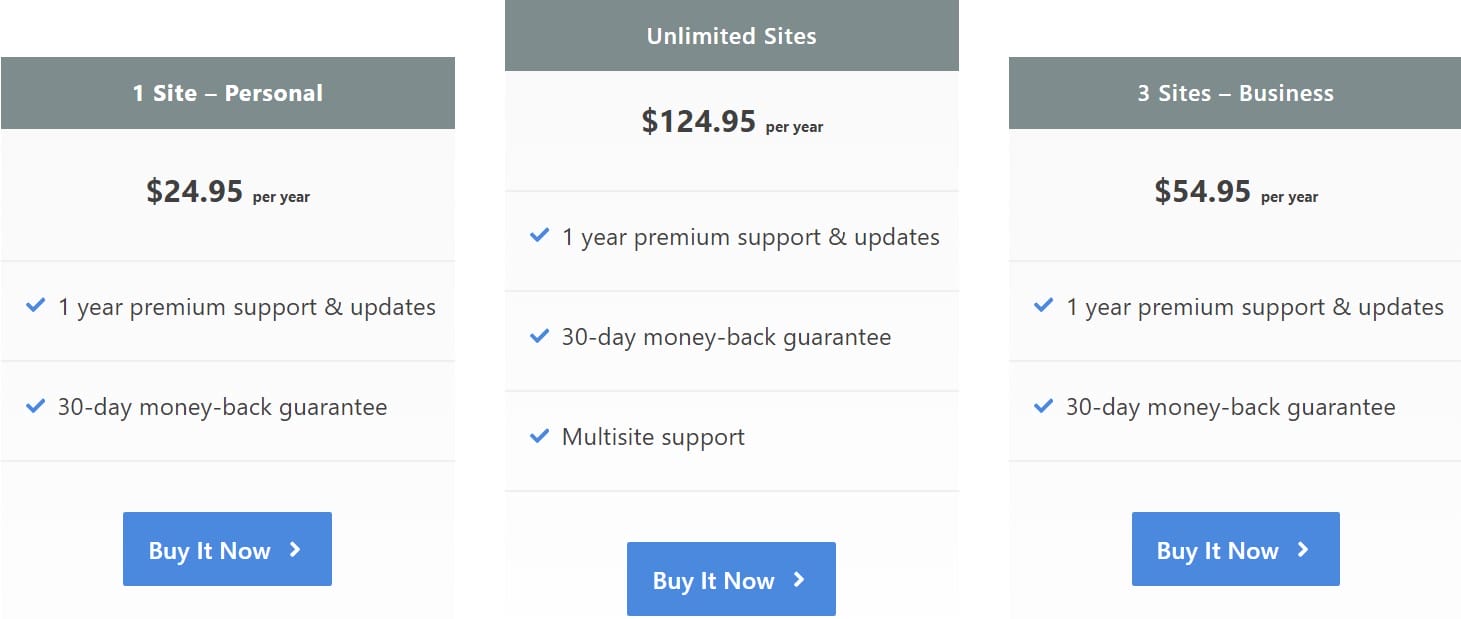Click checkmark by Business plan premium support
The image size is (1461, 619).
pyautogui.click(x=1043, y=306)
